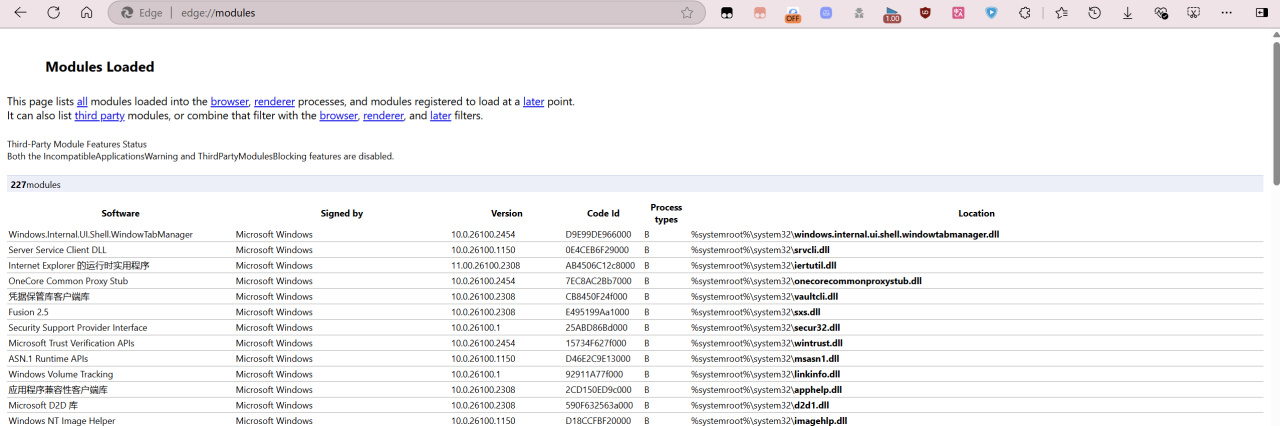The height and width of the screenshot is (426, 1280).
Task: Open the Favorites list icon
Action: point(1061,13)
